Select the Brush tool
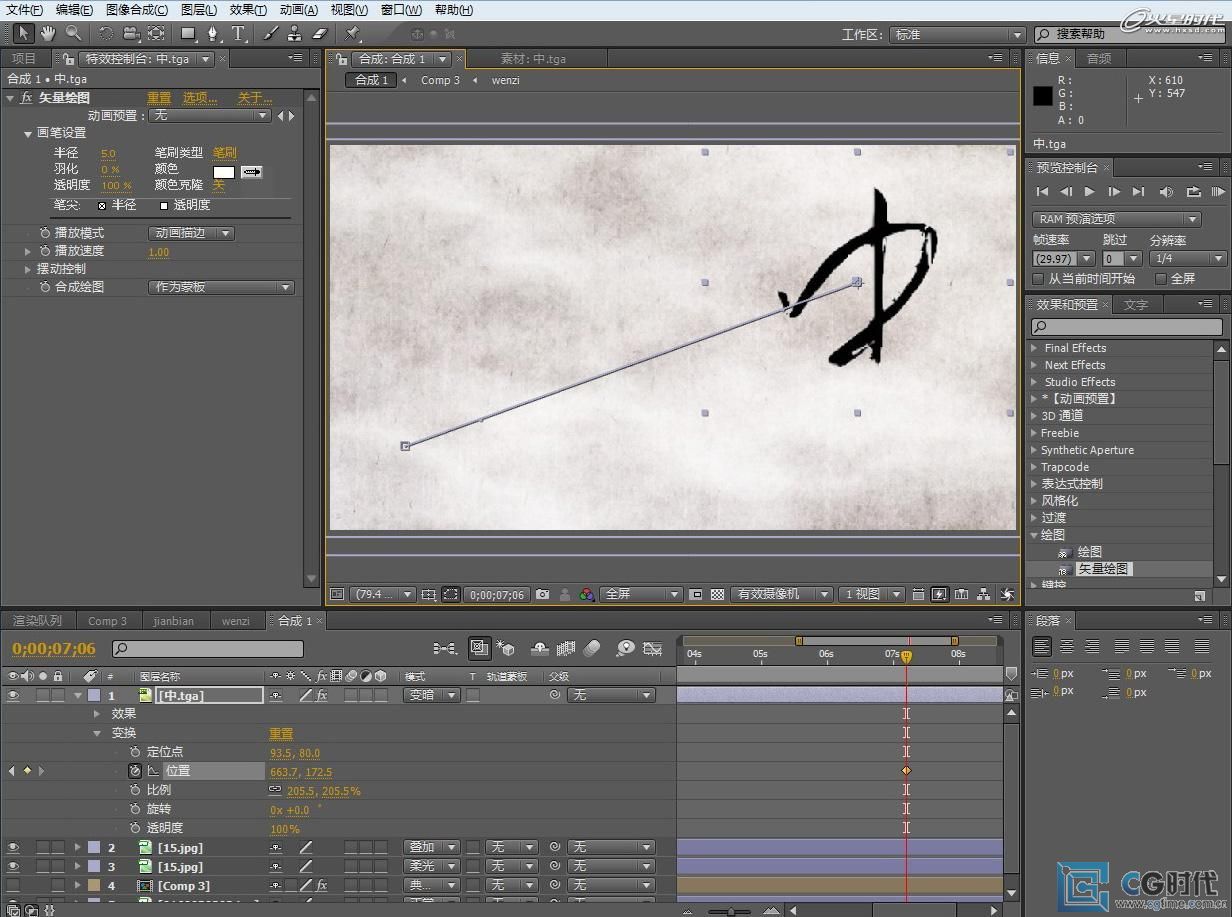The image size is (1232, 917). coord(270,34)
